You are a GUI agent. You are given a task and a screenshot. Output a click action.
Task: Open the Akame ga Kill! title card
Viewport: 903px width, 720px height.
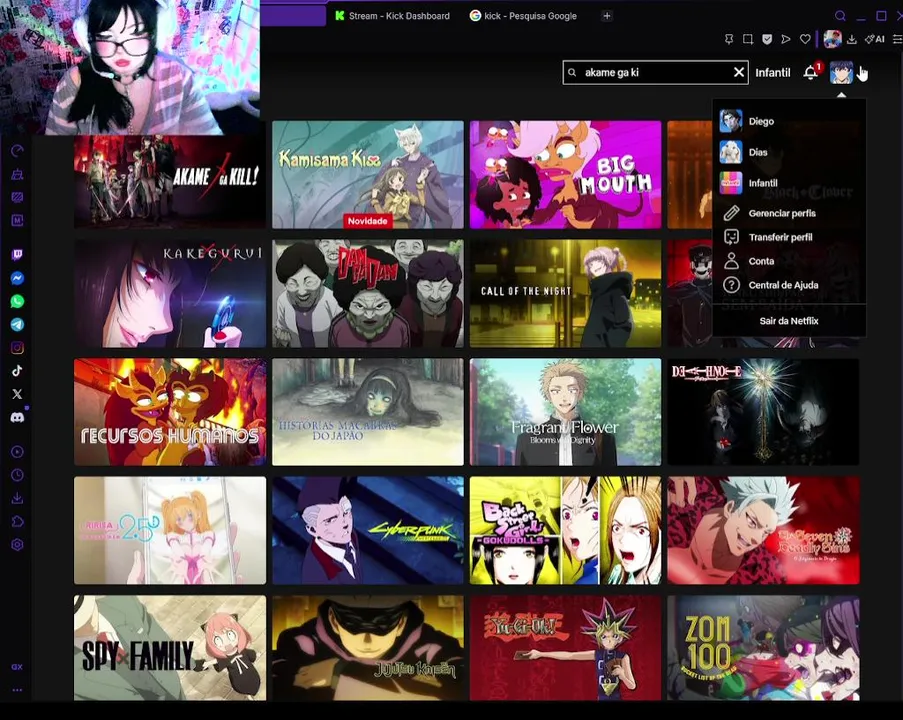[170, 181]
